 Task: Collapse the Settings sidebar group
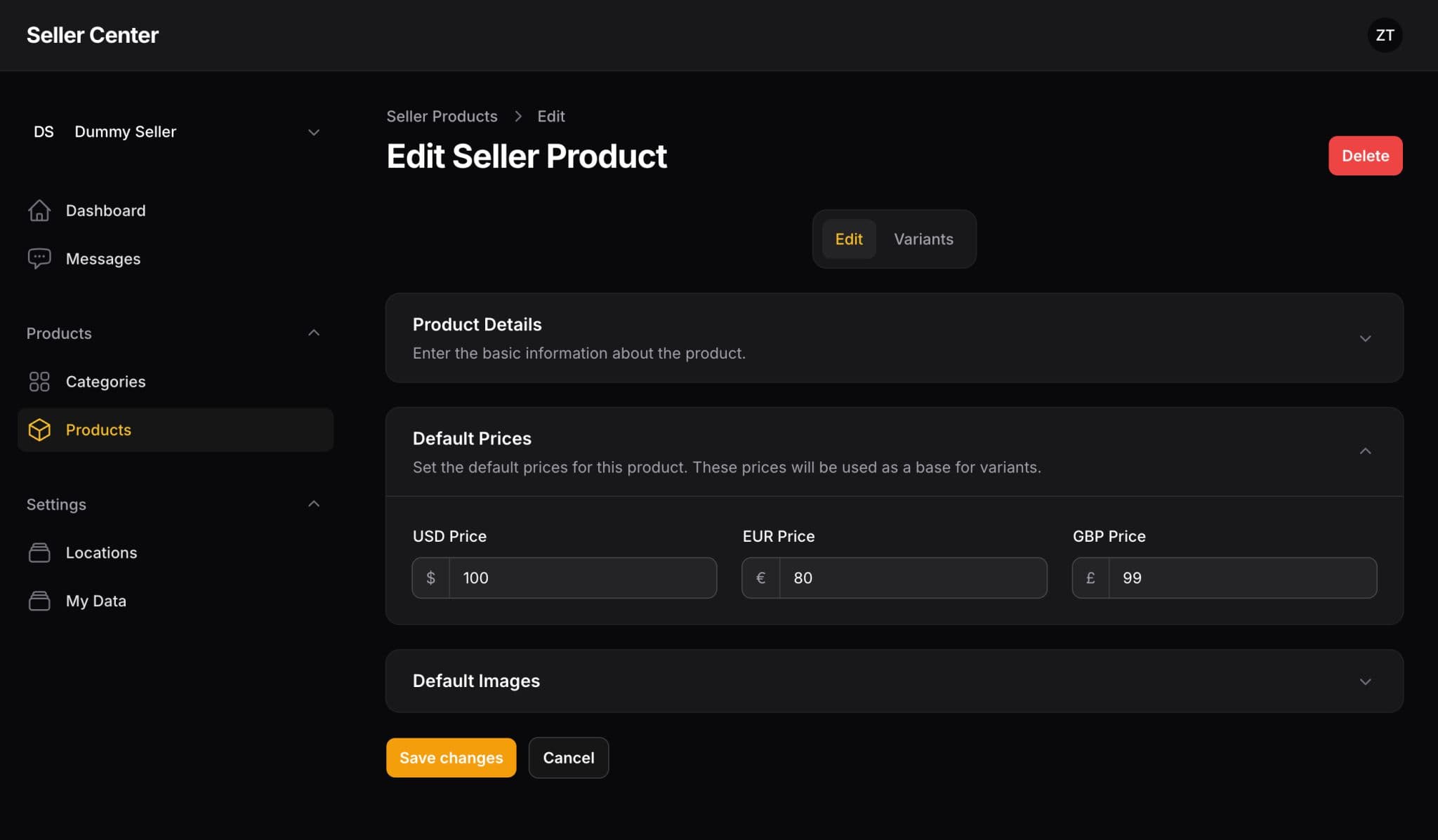313,503
